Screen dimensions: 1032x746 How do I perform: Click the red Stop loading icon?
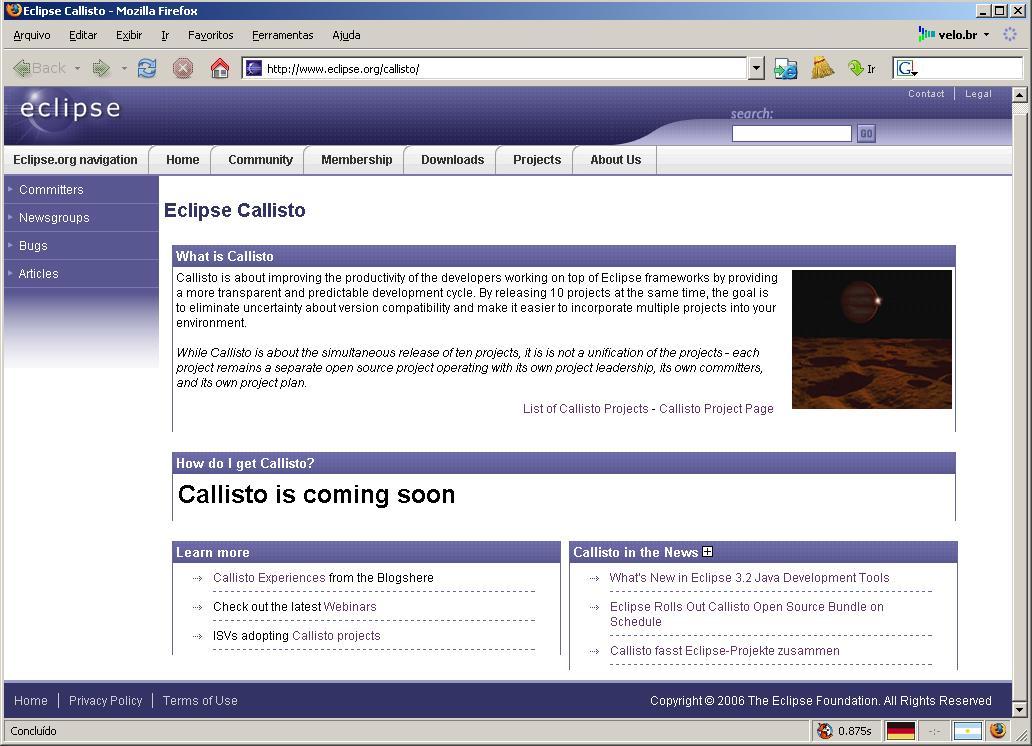(x=183, y=68)
